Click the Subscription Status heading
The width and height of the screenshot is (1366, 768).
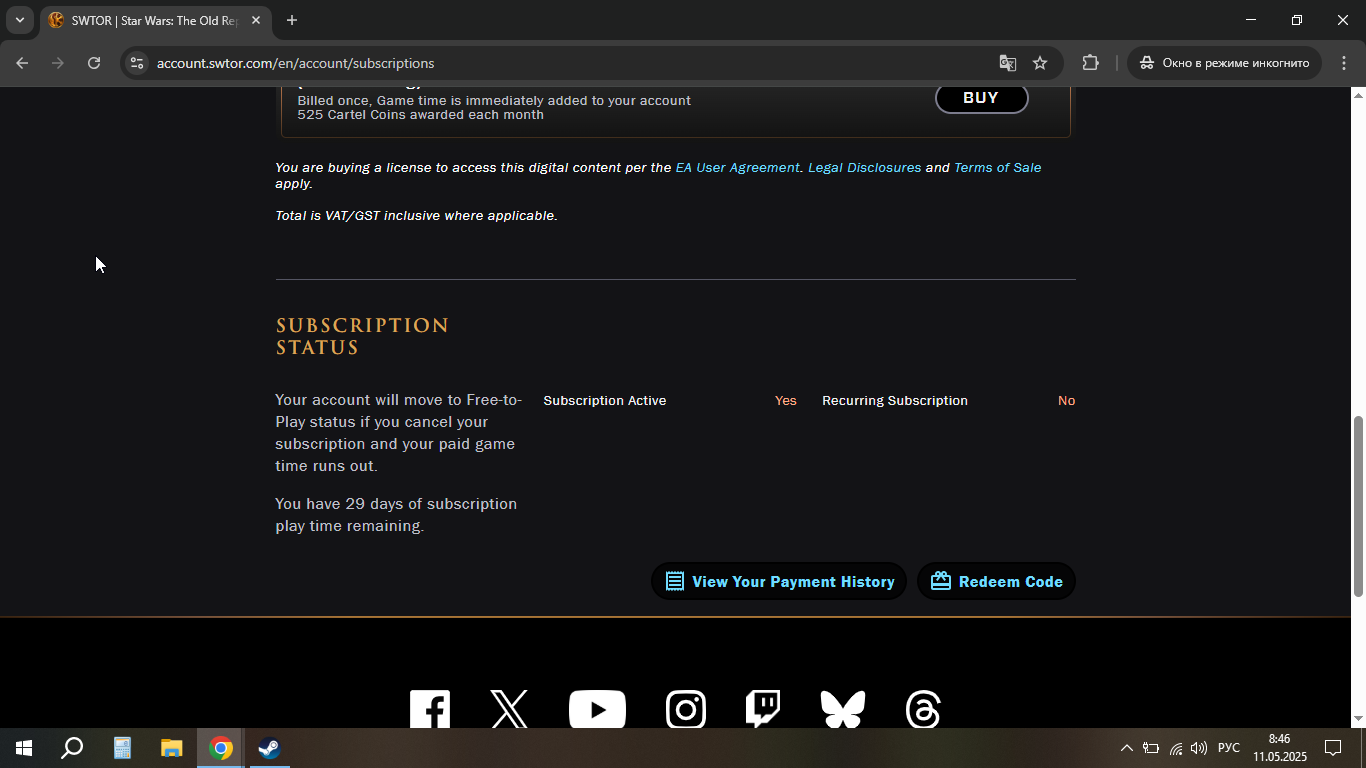(x=362, y=336)
